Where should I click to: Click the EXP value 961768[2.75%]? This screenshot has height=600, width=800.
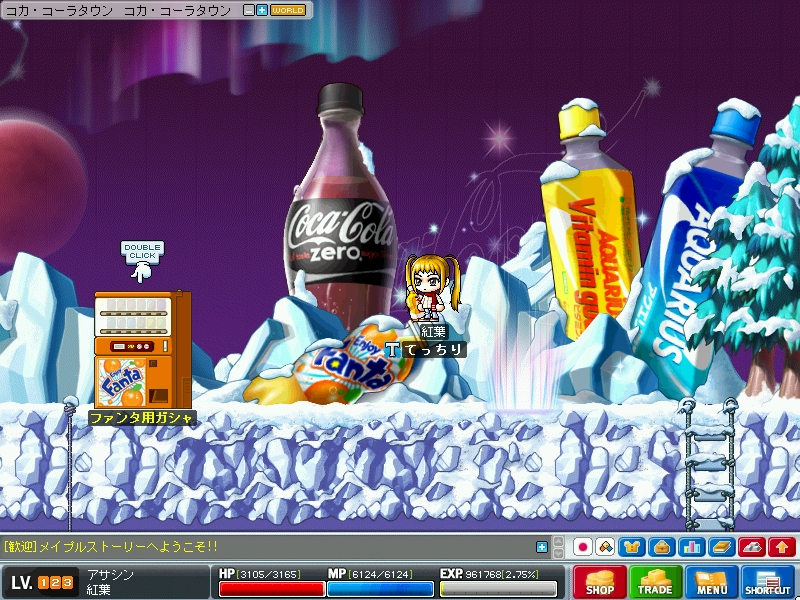tap(502, 574)
